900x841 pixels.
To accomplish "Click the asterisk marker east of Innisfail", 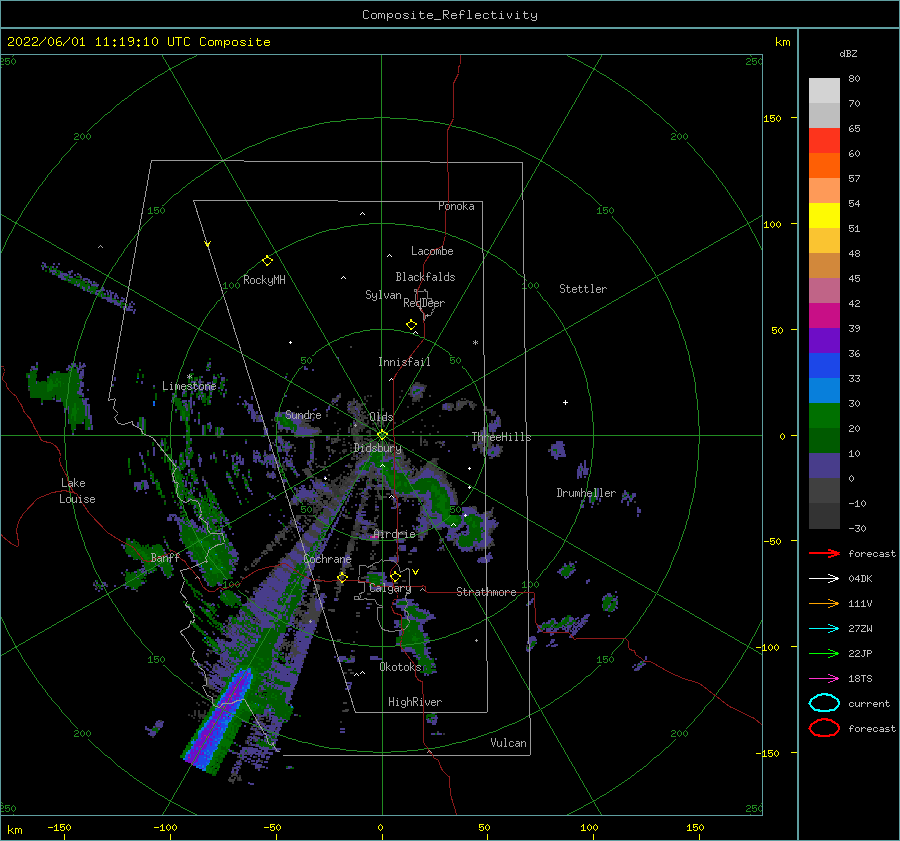I will click(475, 343).
